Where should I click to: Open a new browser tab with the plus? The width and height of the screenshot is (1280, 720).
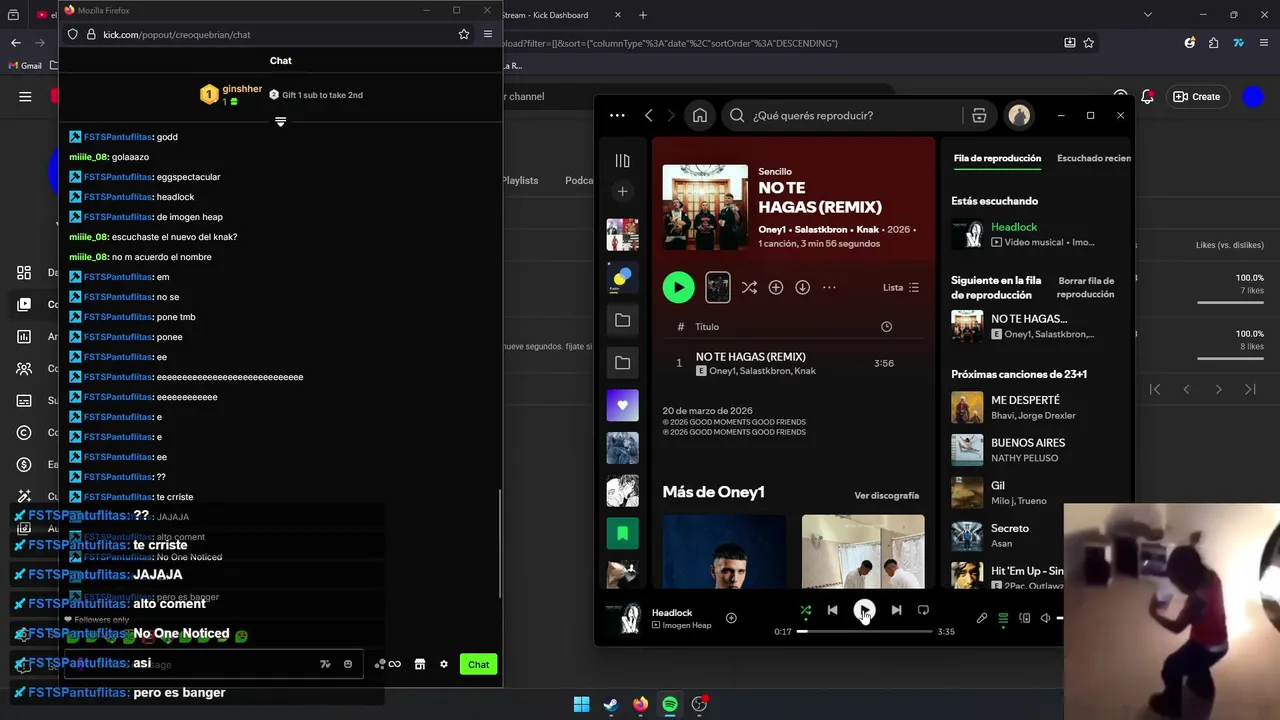point(643,15)
